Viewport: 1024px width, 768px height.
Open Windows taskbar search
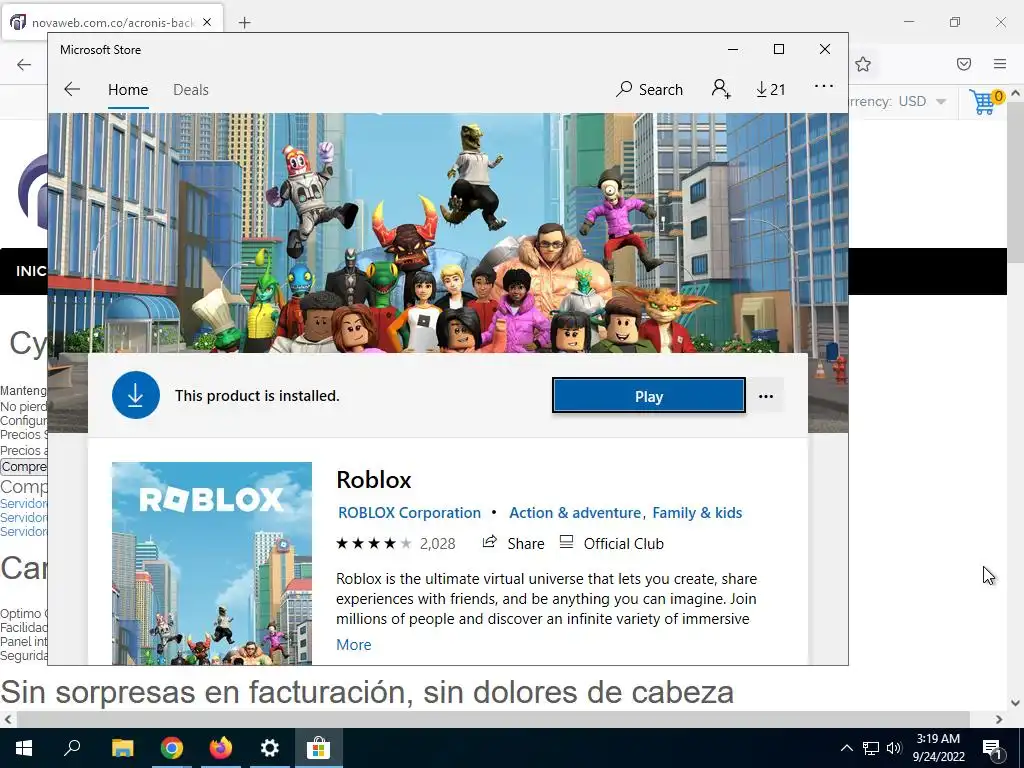point(72,748)
